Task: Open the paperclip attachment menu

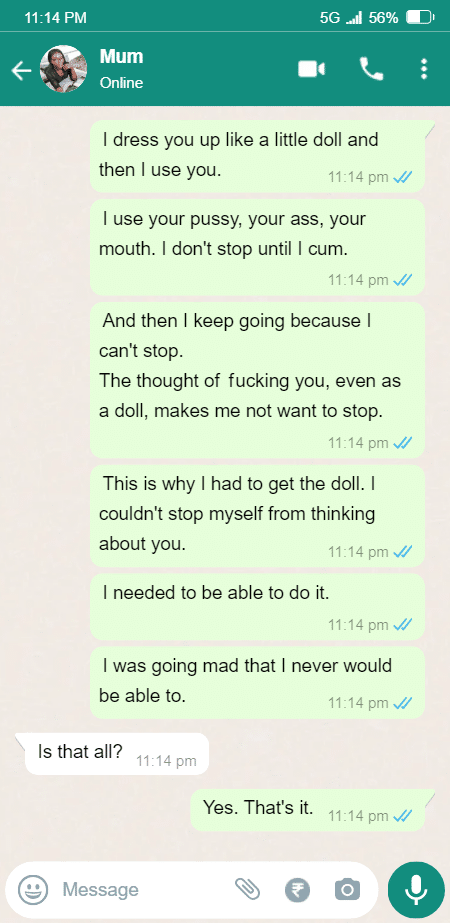Action: pyautogui.click(x=247, y=889)
